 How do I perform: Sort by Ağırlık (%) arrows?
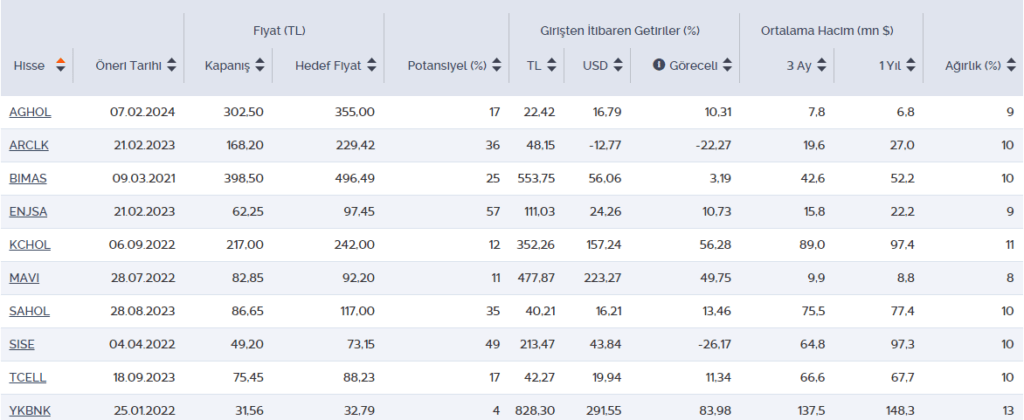coord(1011,65)
